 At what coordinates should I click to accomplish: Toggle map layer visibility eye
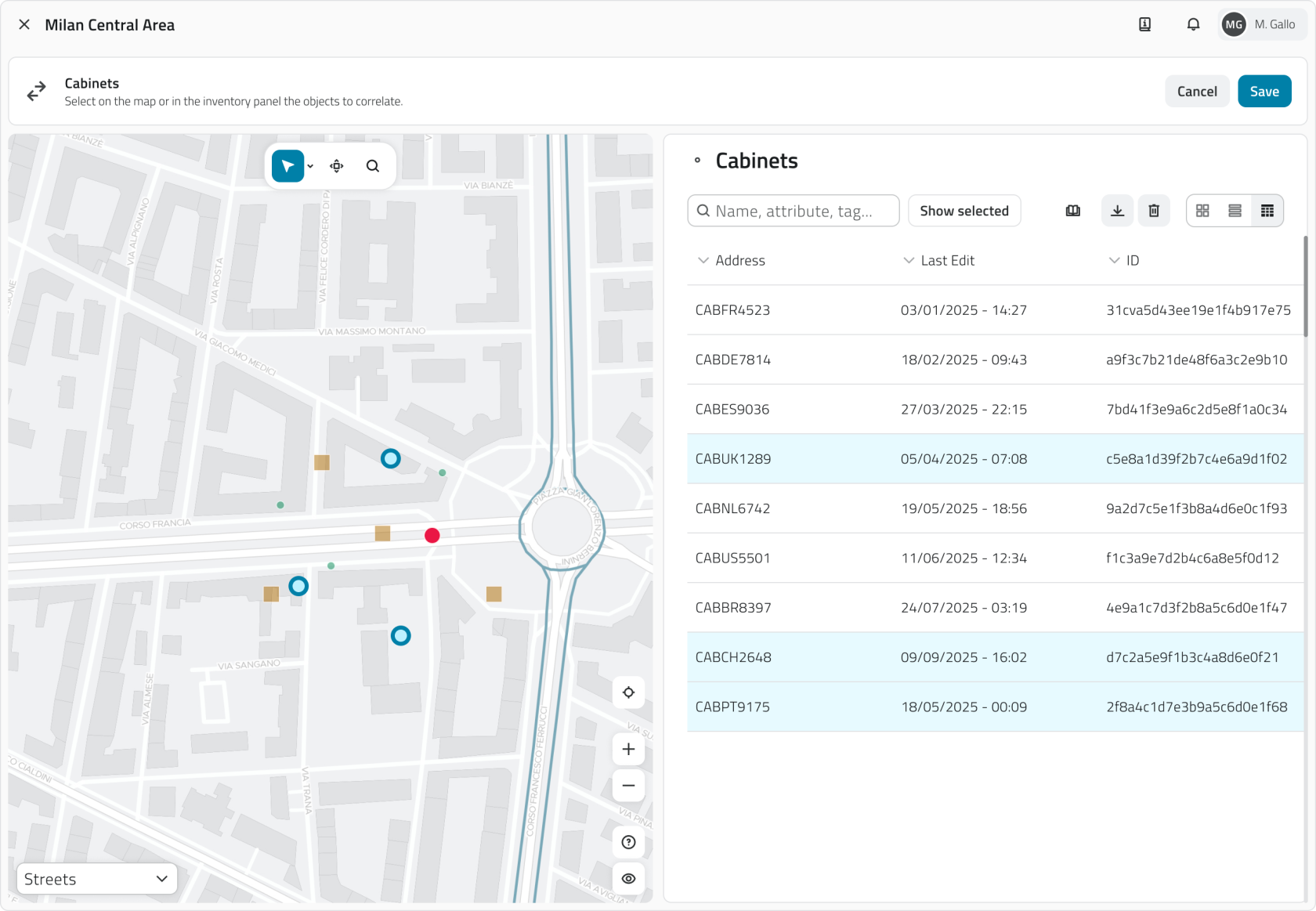click(628, 879)
